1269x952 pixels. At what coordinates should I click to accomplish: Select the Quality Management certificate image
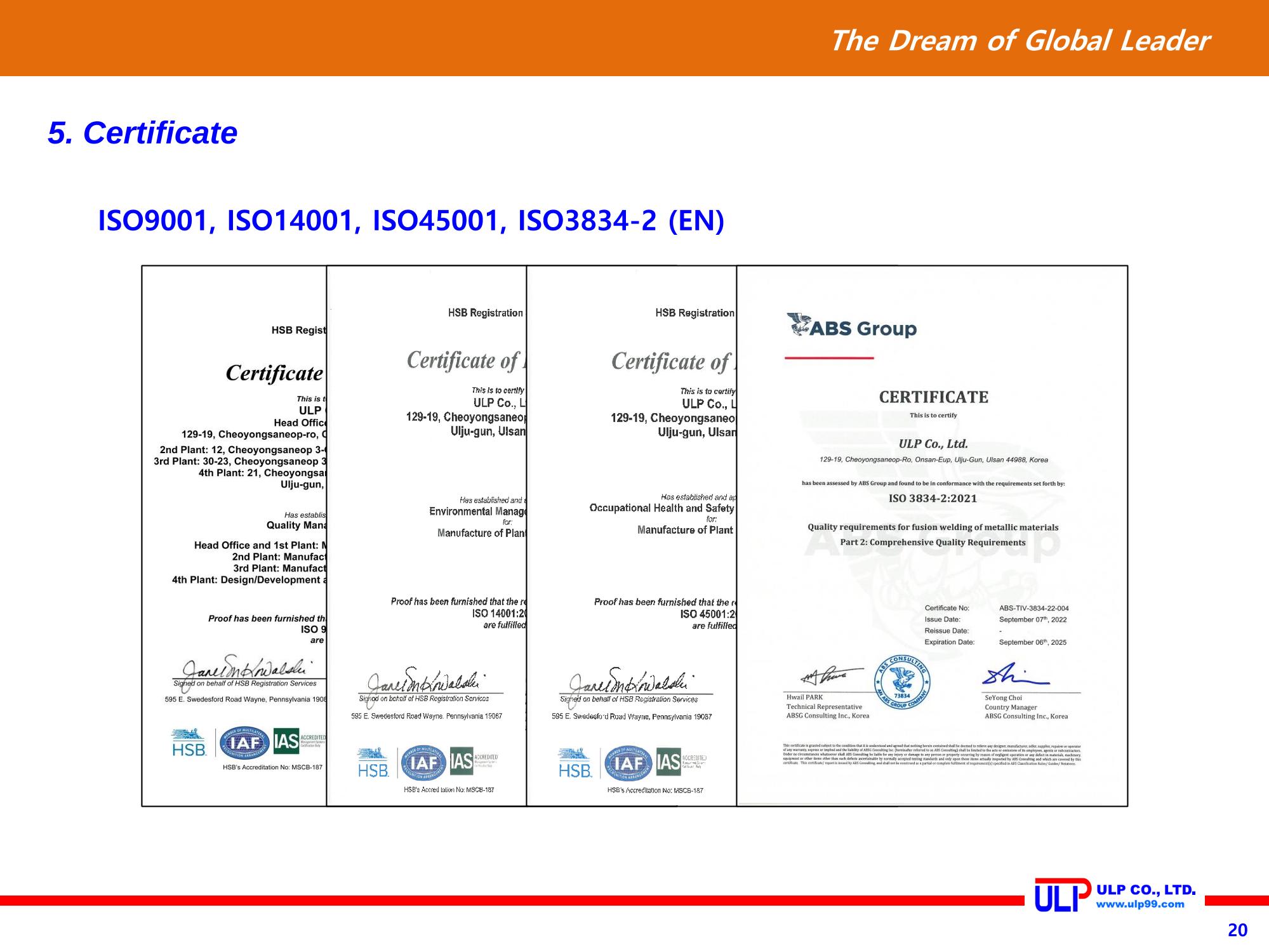click(x=234, y=536)
